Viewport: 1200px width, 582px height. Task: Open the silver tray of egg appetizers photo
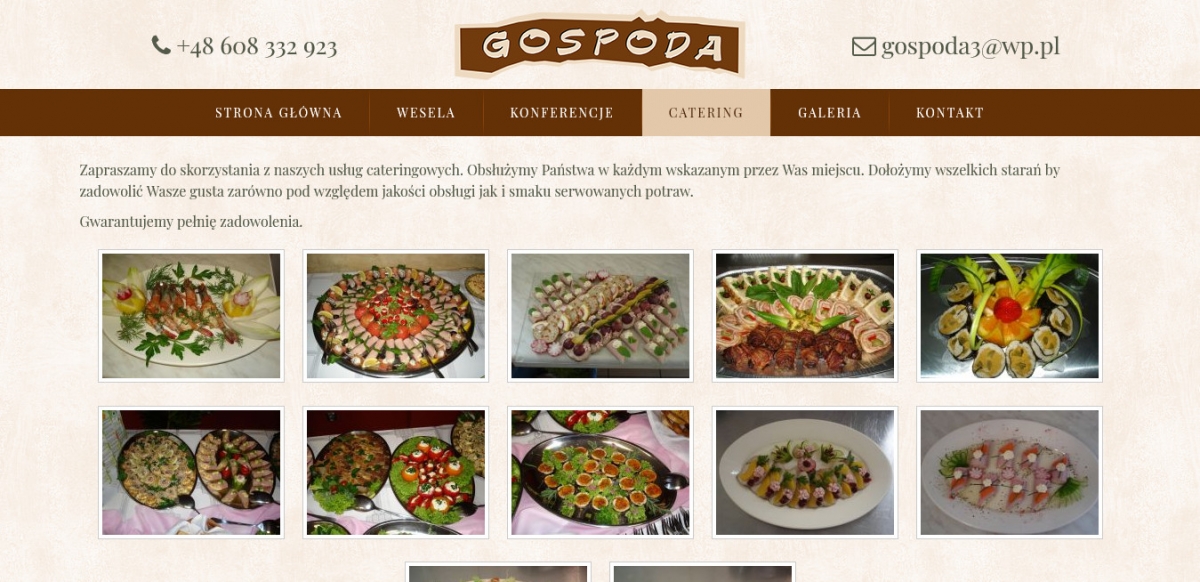[600, 472]
